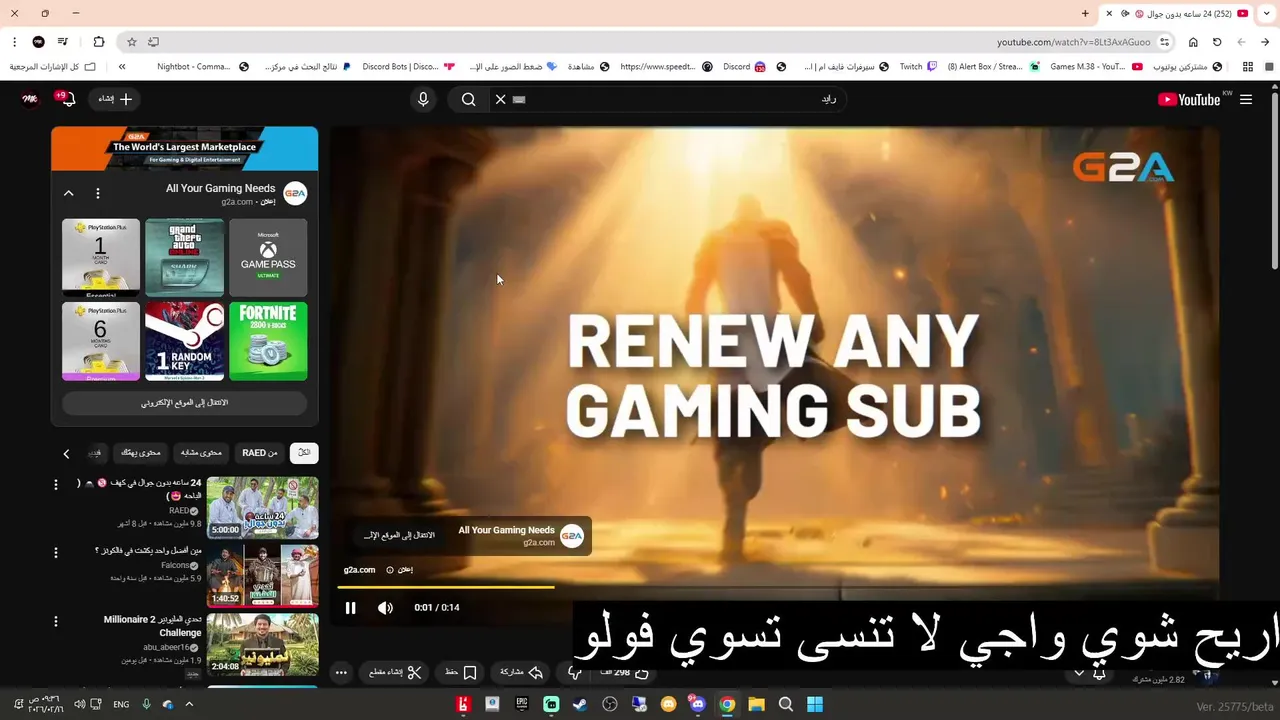Select the 'الكل' filter chip
Screen dimensions: 1280x720
click(304, 453)
